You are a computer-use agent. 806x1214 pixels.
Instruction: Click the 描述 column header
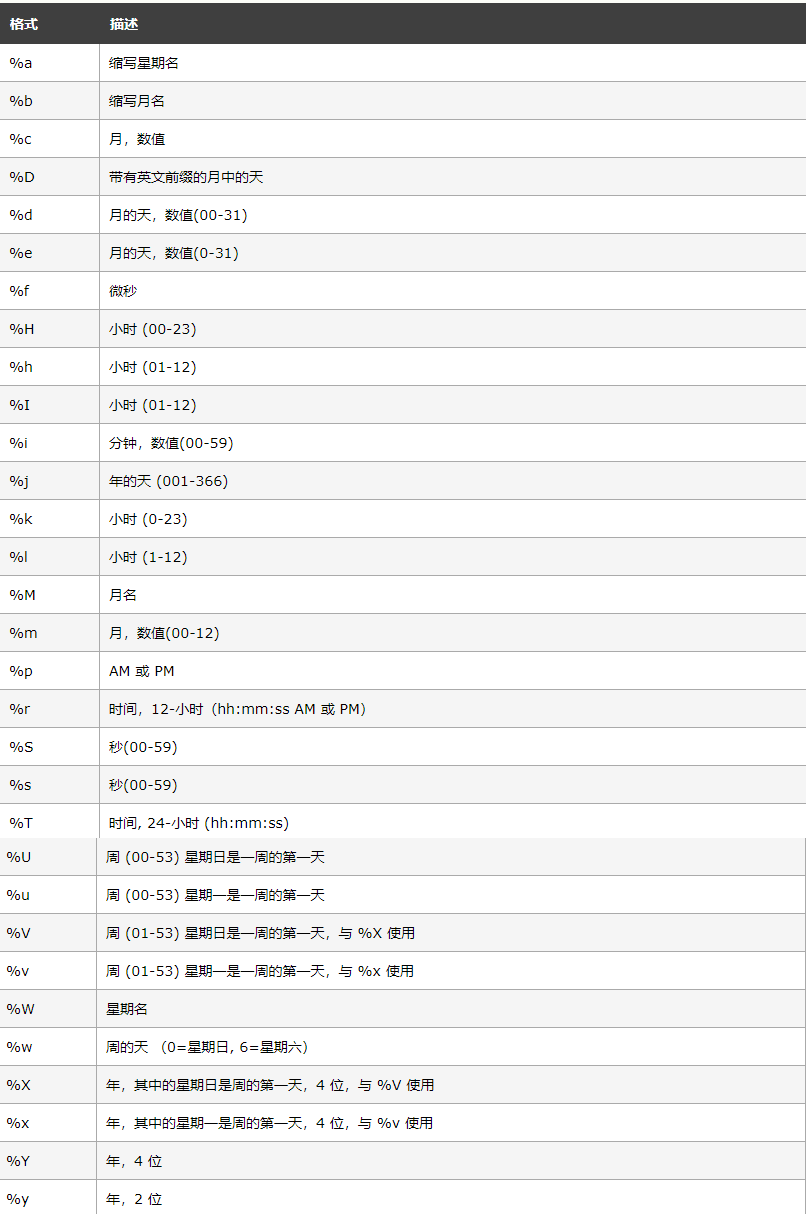coord(124,23)
